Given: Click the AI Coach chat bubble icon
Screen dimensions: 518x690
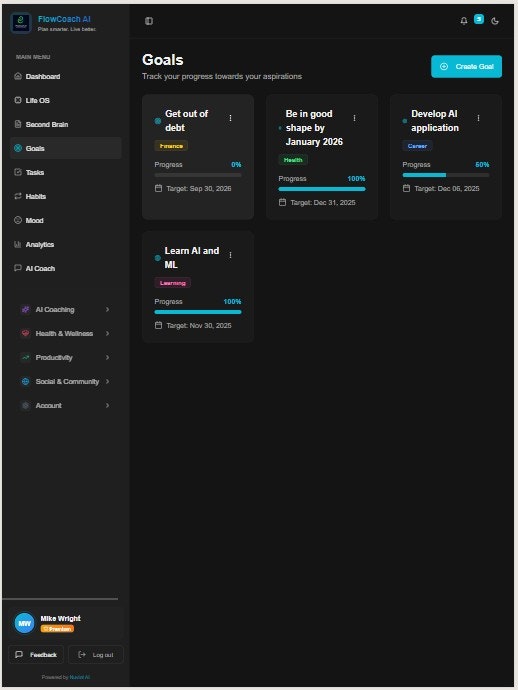Looking at the screenshot, I should 18,268.
